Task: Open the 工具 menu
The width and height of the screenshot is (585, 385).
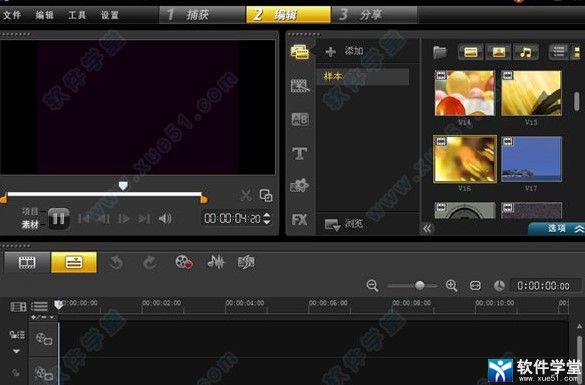Action: tap(77, 15)
